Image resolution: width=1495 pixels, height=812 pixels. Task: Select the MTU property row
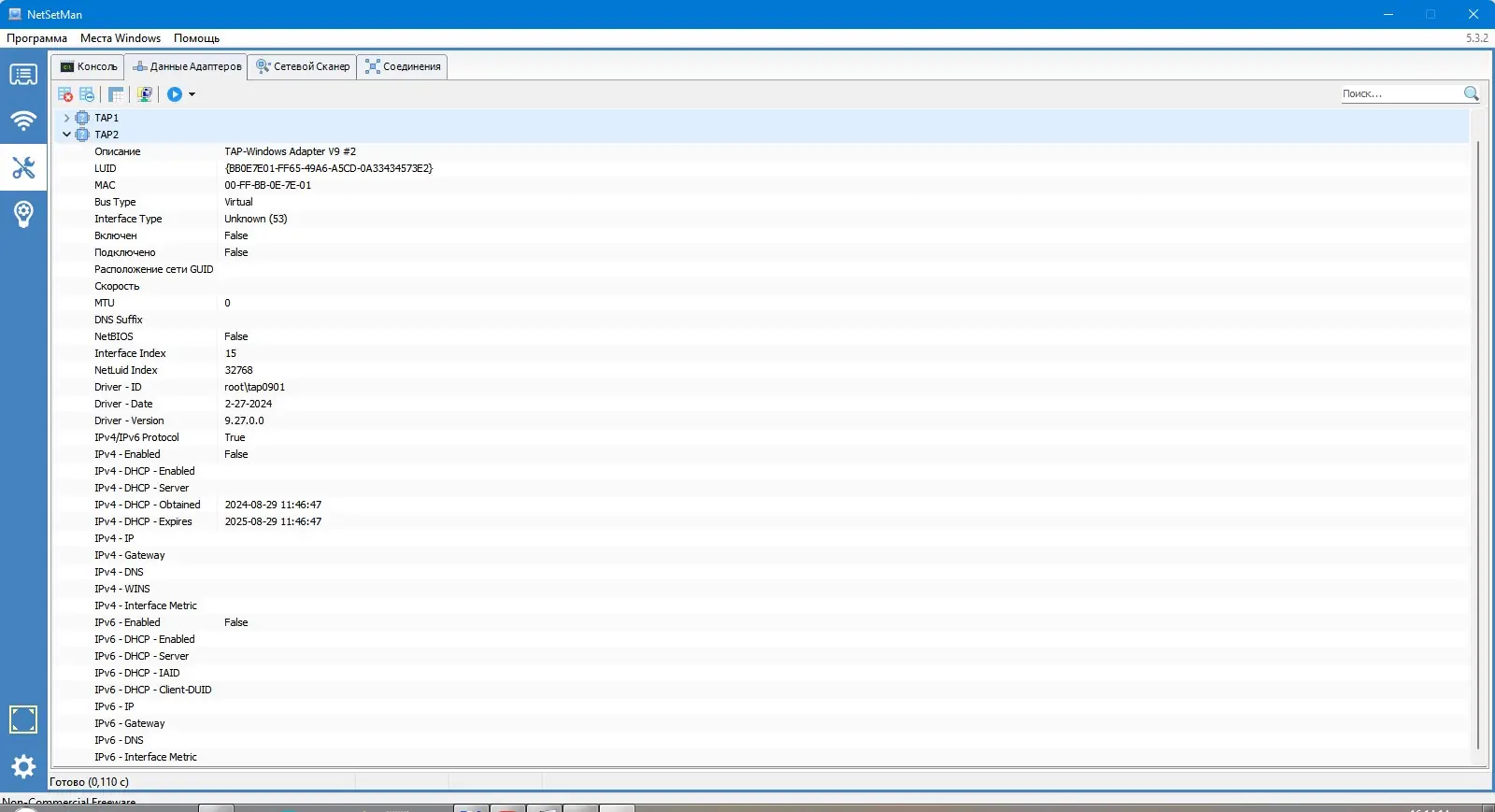(762, 303)
